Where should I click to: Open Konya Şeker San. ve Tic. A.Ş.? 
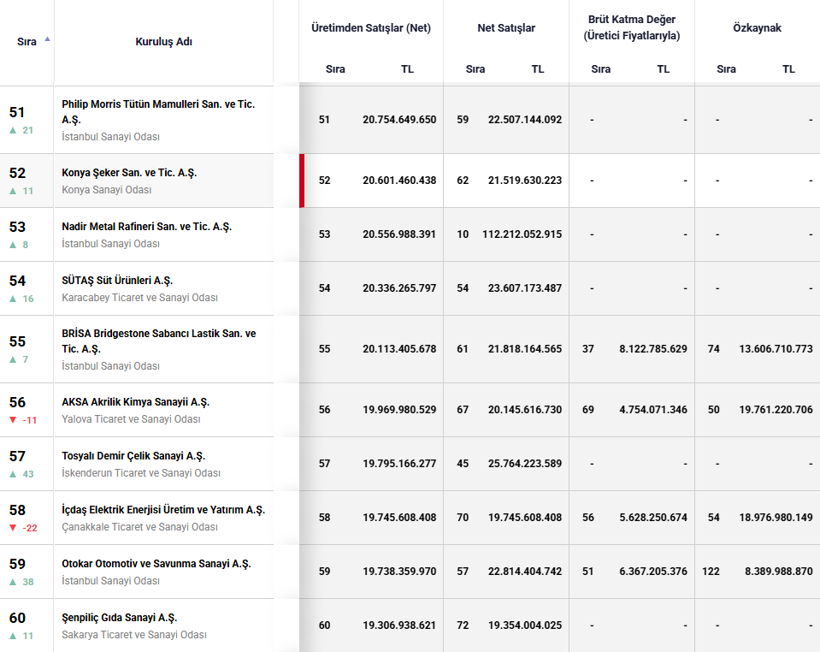coord(129,173)
